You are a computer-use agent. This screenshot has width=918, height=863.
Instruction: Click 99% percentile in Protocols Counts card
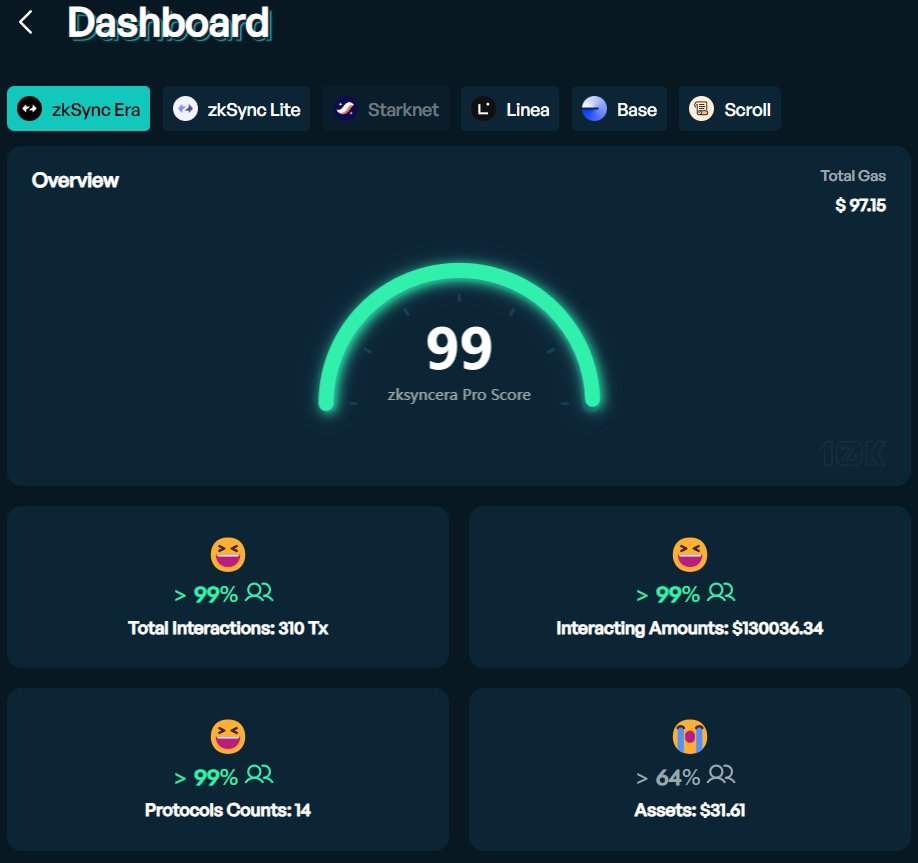(x=215, y=778)
